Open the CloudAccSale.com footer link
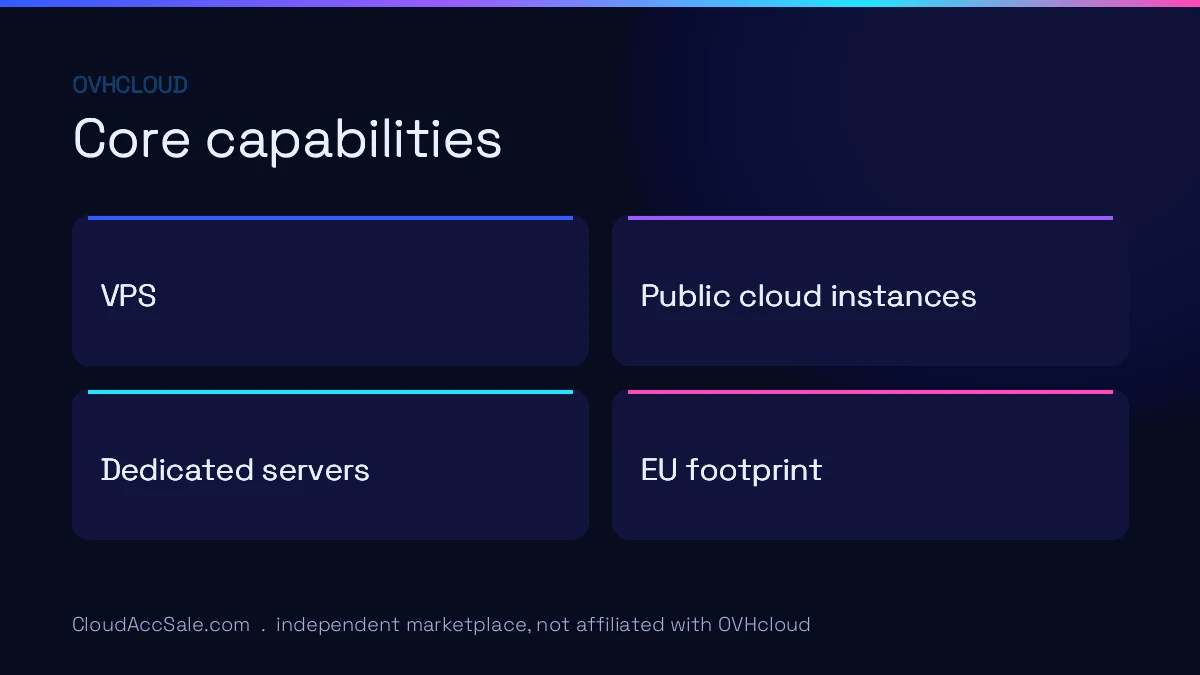 coord(161,625)
